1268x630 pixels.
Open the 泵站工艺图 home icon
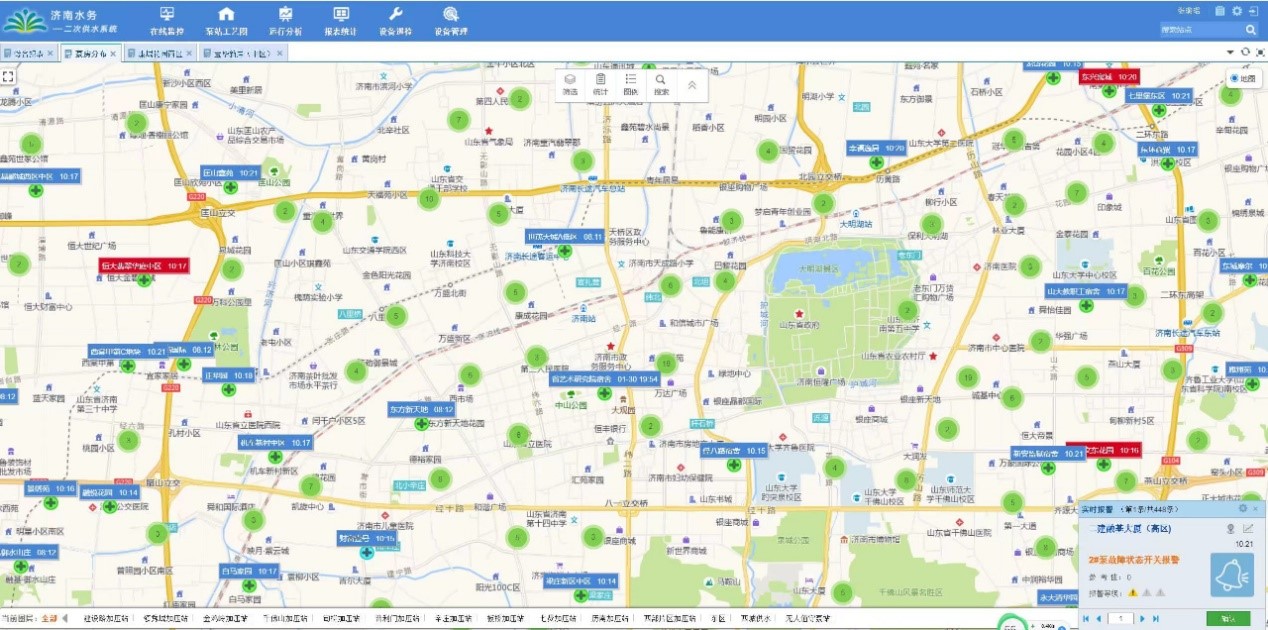click(x=226, y=20)
